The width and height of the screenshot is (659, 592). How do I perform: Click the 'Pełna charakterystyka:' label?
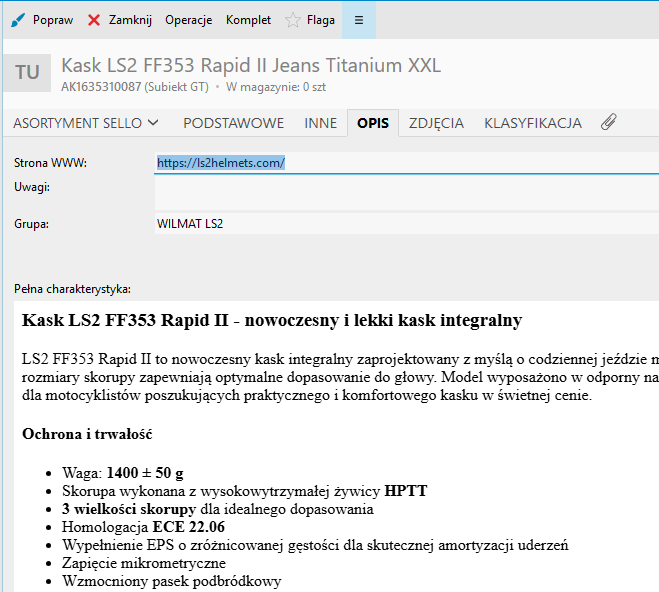click(72, 289)
